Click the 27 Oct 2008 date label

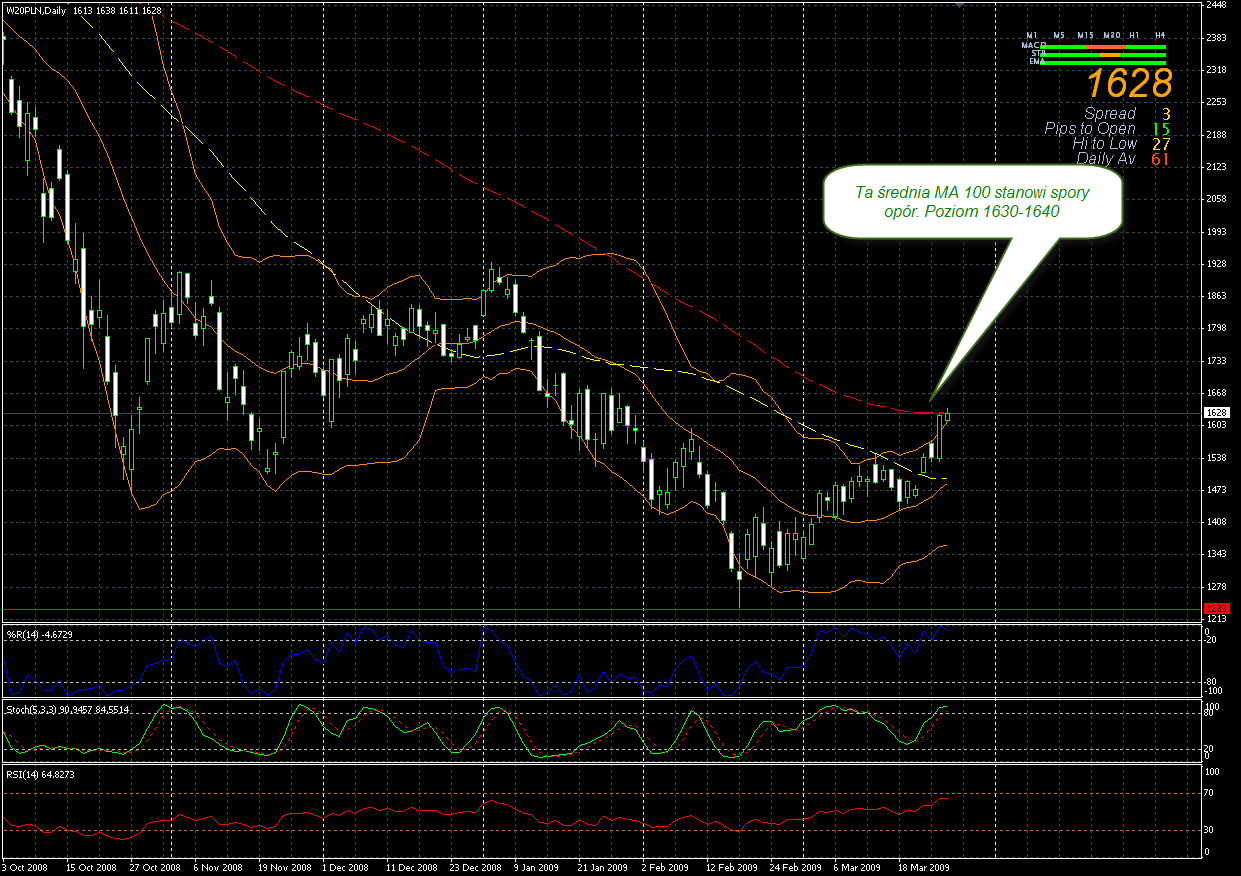(x=155, y=868)
